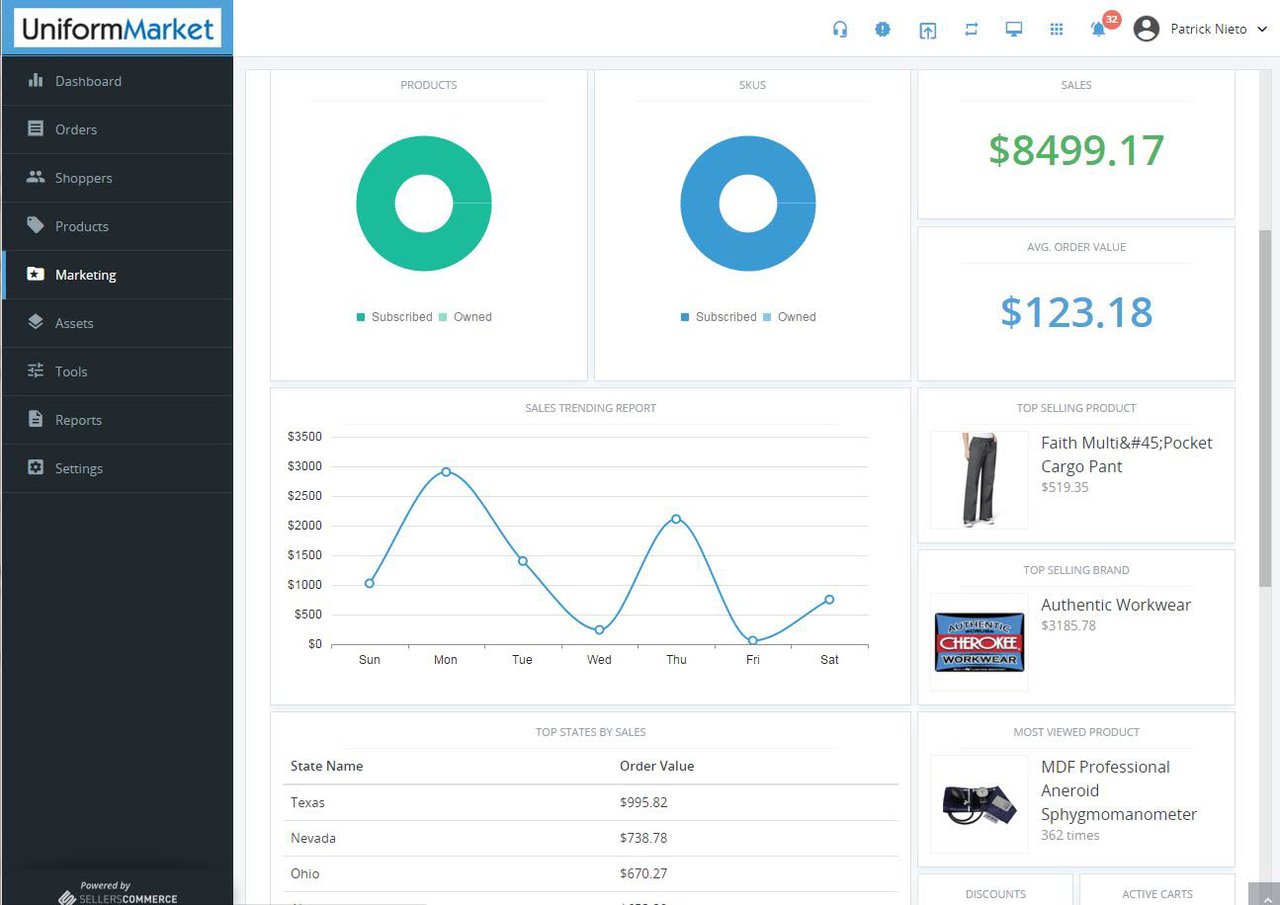Click the Authentic Workwear Cherokee brand thumbnail

click(x=978, y=643)
